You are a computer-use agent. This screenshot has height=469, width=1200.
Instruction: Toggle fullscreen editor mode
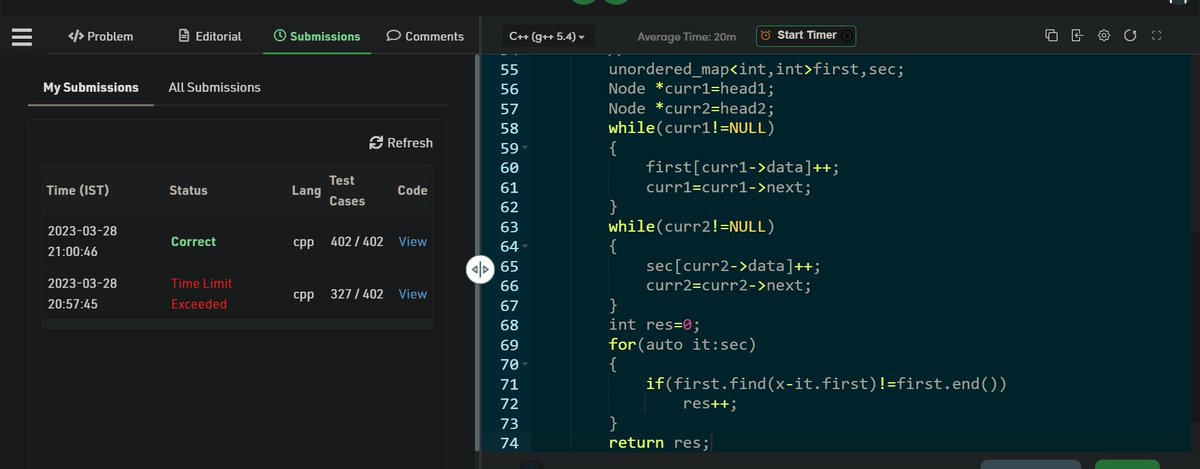pos(1156,36)
